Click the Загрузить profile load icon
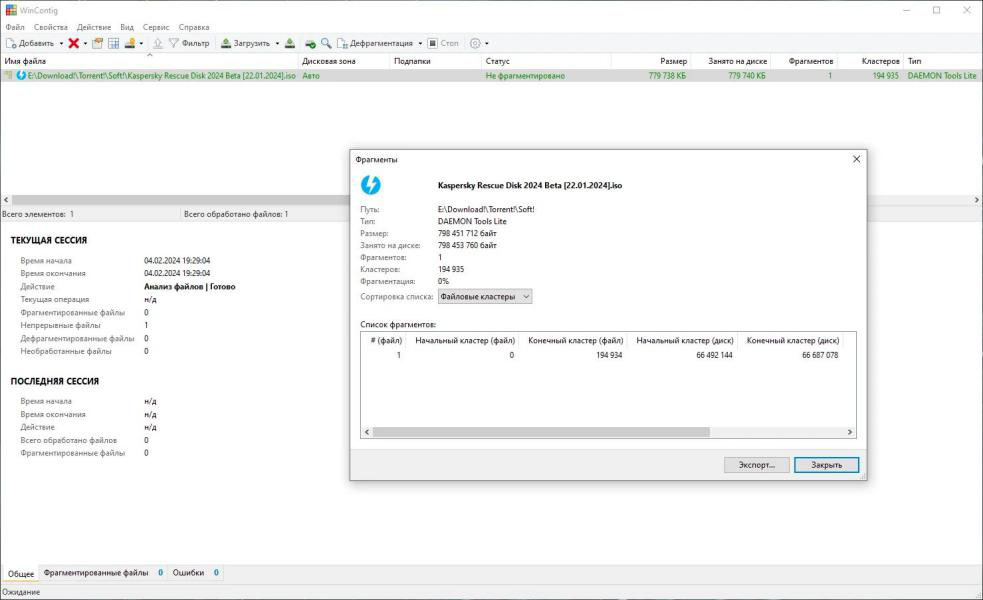 (226, 43)
